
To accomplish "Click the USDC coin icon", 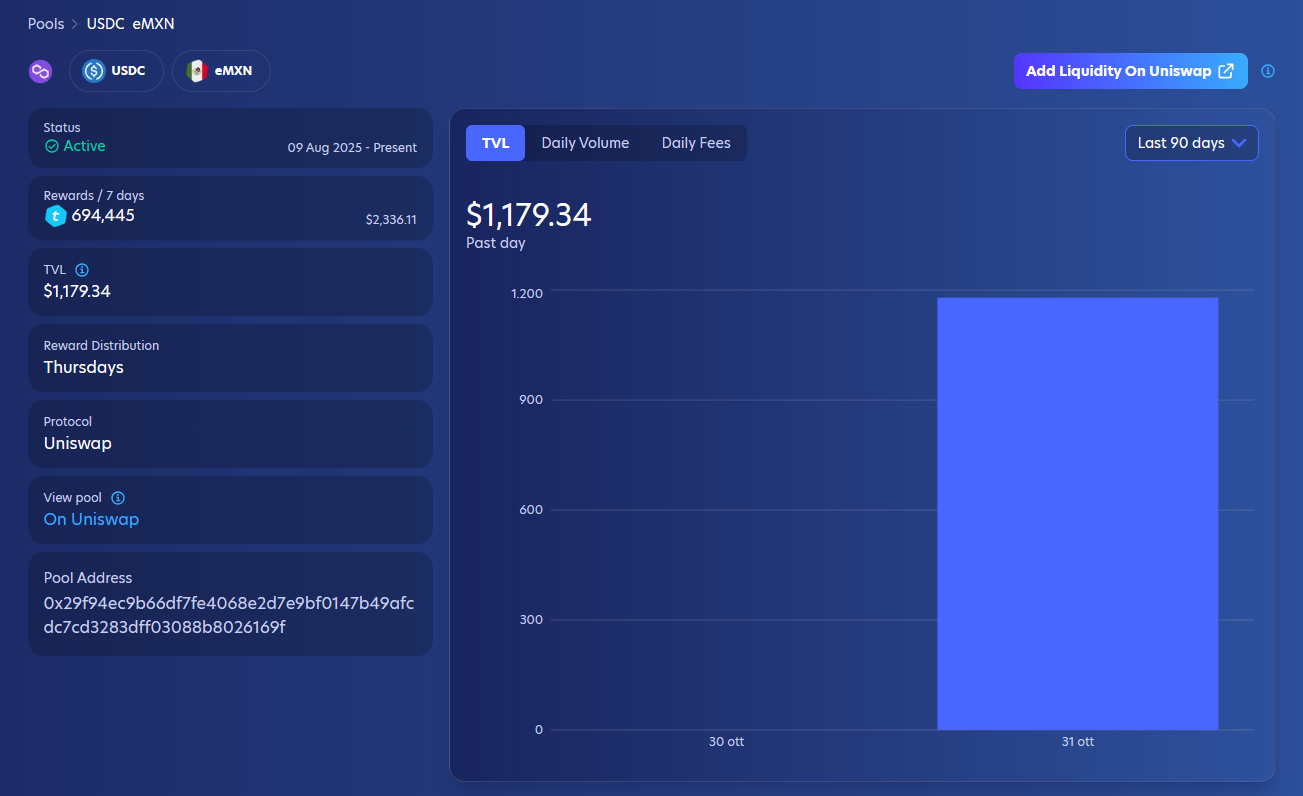I will (x=94, y=71).
